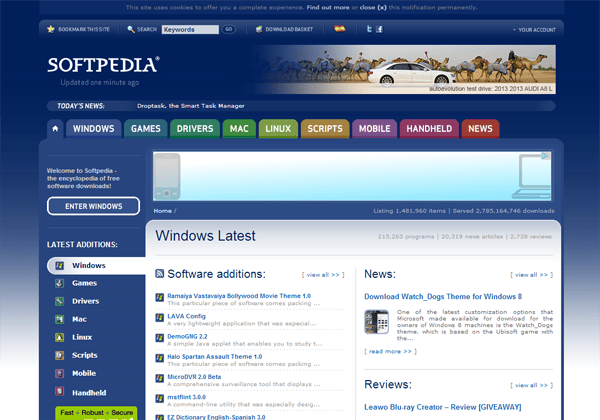Switch to the Scripts tab
600x420 pixels.
(x=325, y=129)
